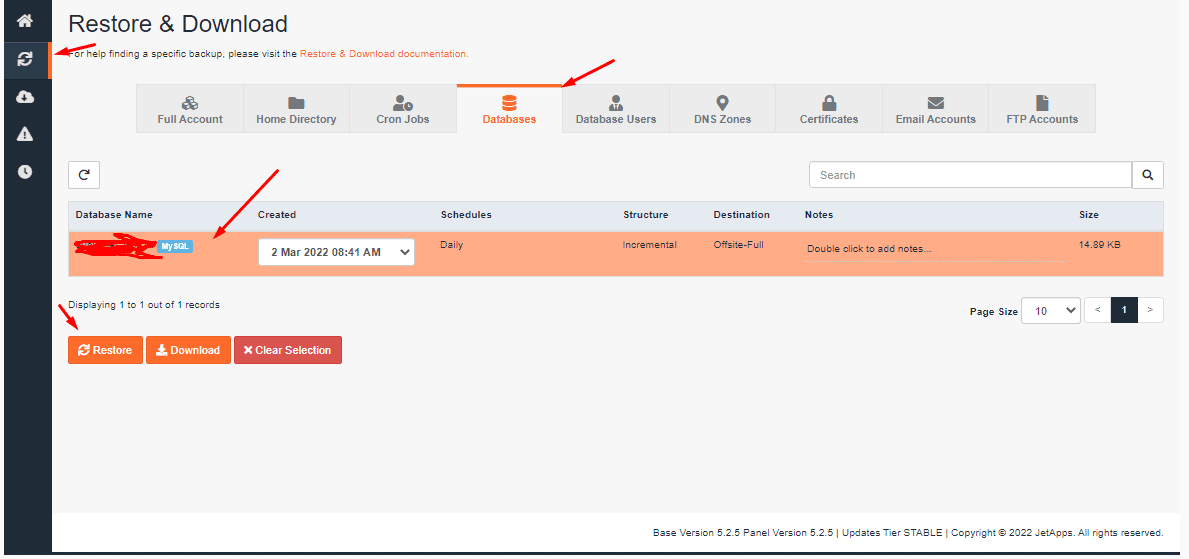
Task: Open the home dashboard icon in sidebar
Action: pyautogui.click(x=25, y=21)
